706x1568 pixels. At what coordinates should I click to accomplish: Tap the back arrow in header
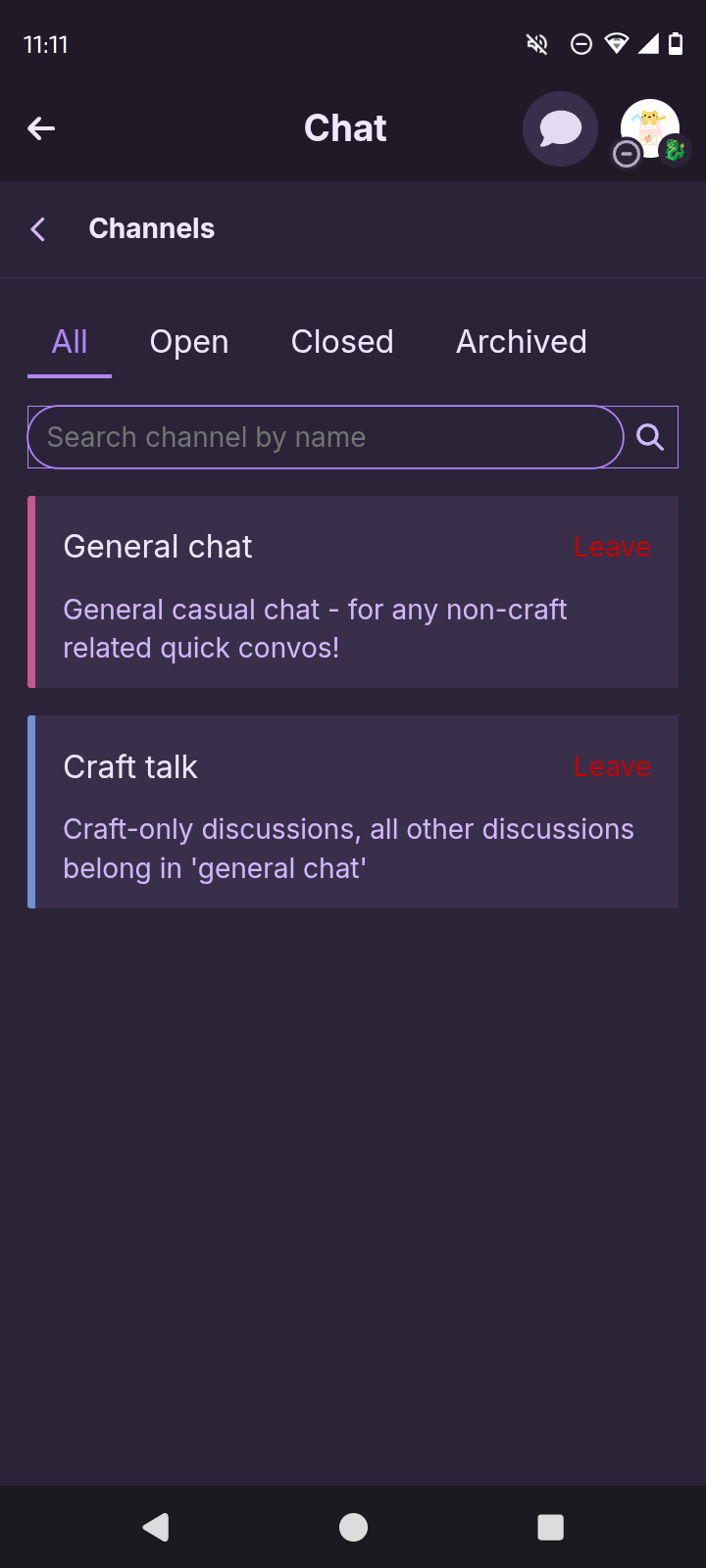[41, 128]
